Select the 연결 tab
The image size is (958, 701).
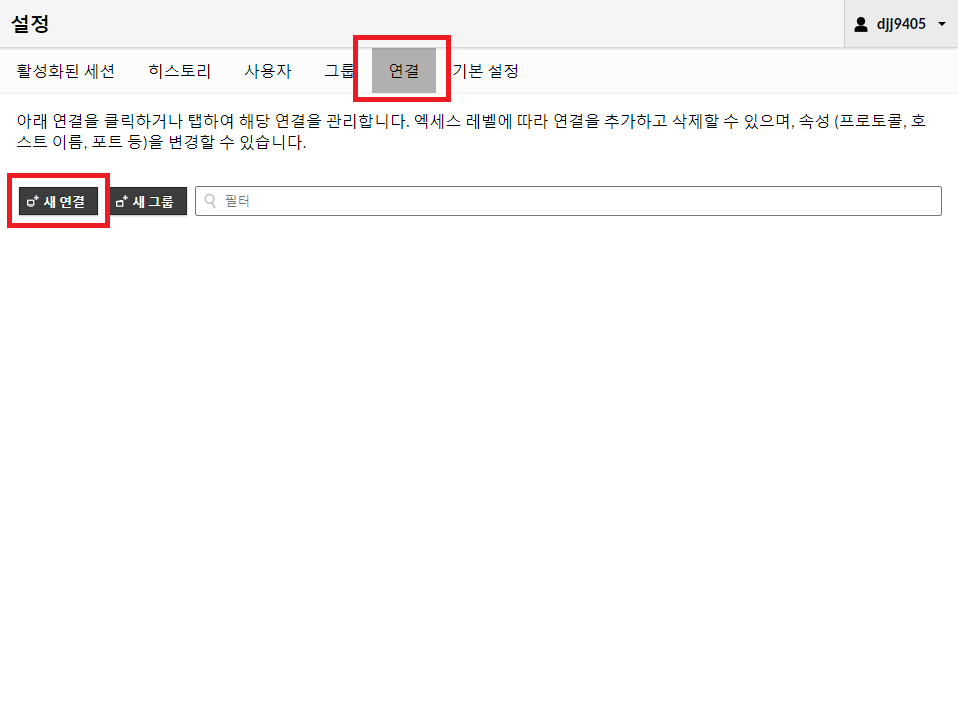pyautogui.click(x=404, y=71)
